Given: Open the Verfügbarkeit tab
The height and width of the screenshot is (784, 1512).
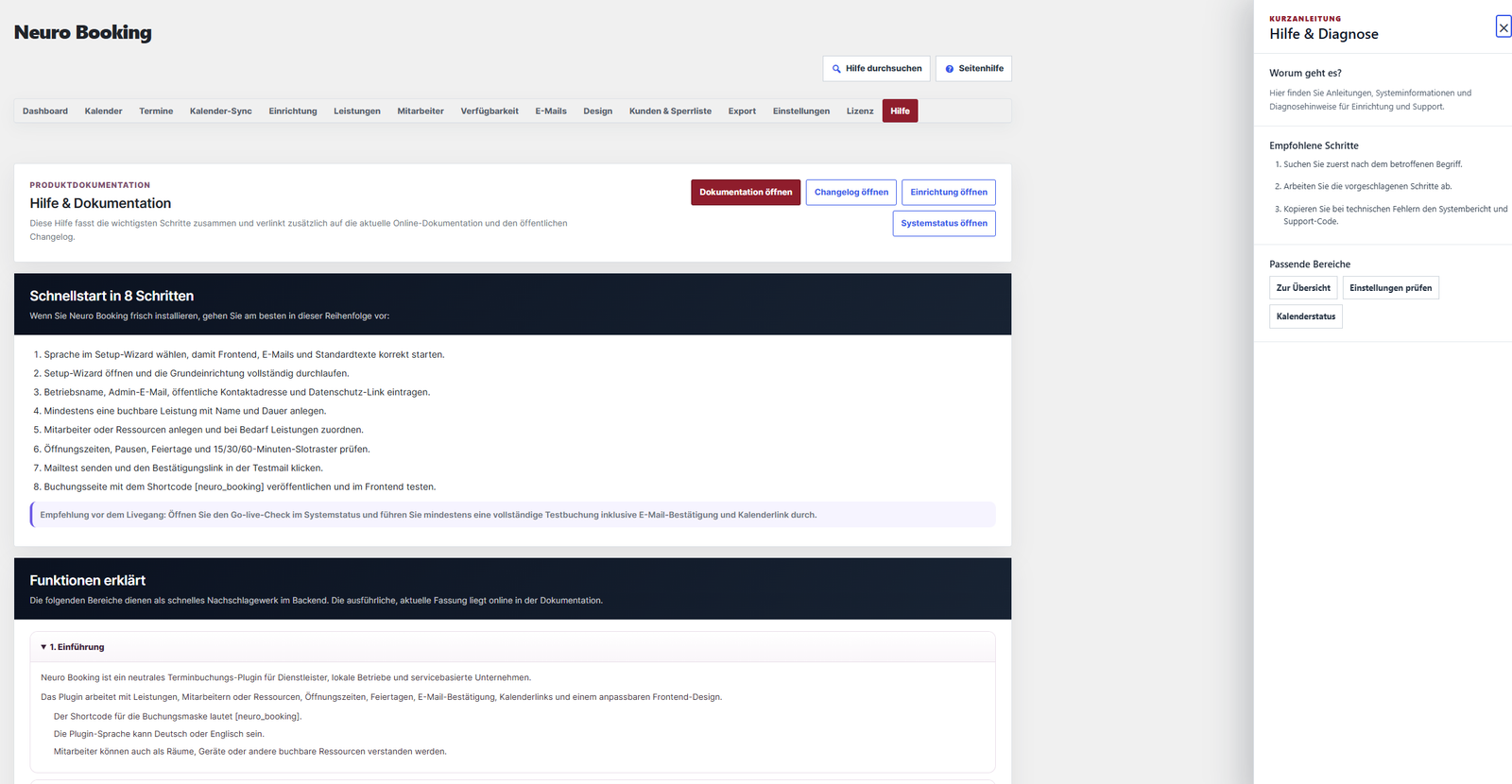Looking at the screenshot, I should point(490,111).
